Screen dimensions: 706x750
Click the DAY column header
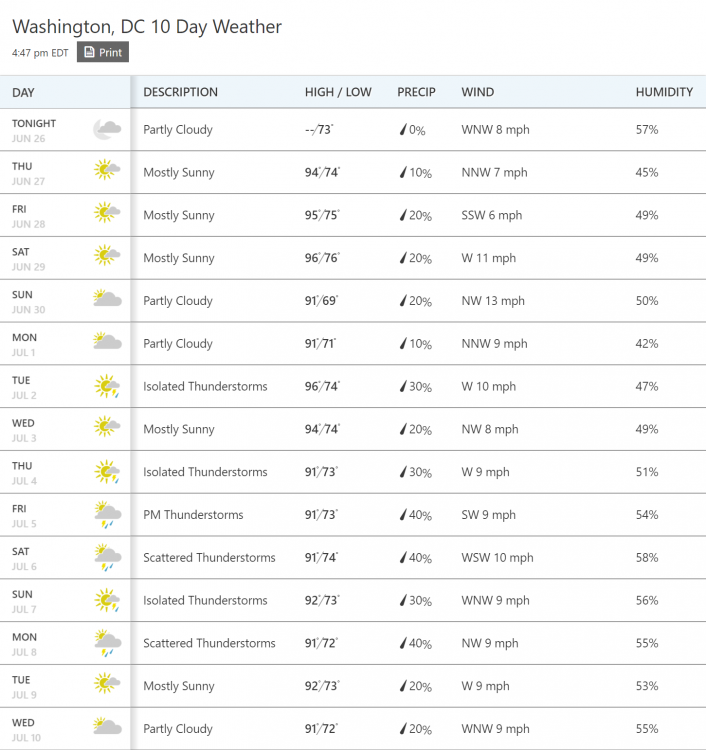point(24,92)
